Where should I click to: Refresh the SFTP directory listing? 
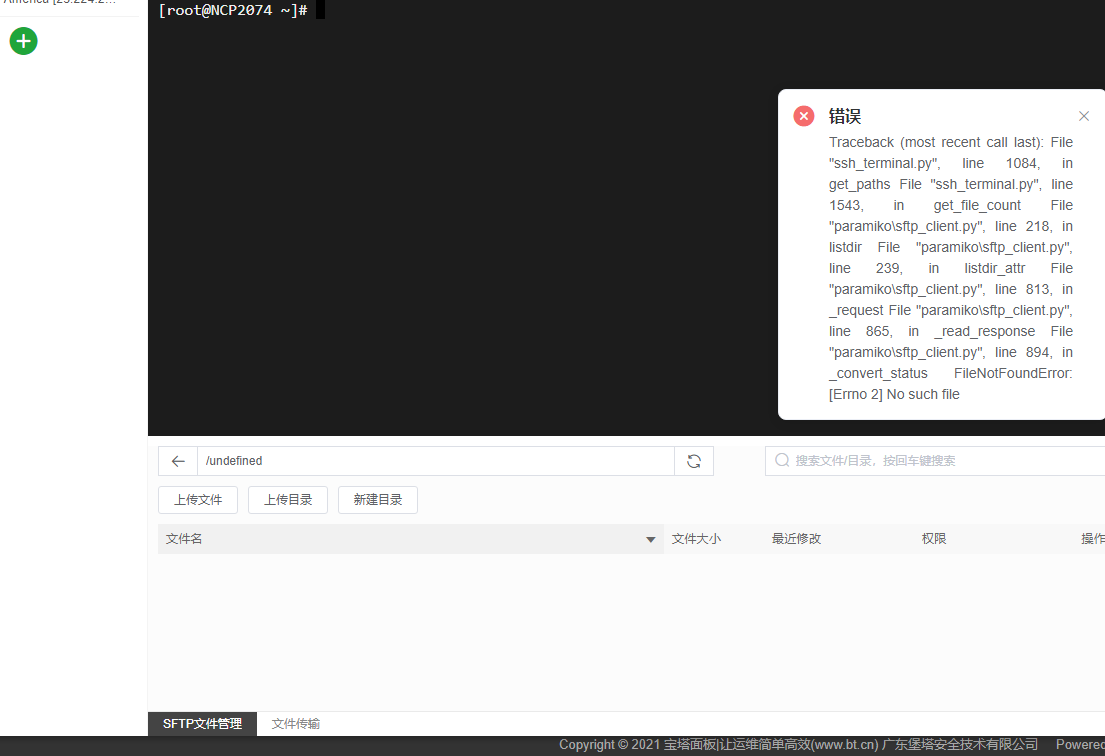694,461
